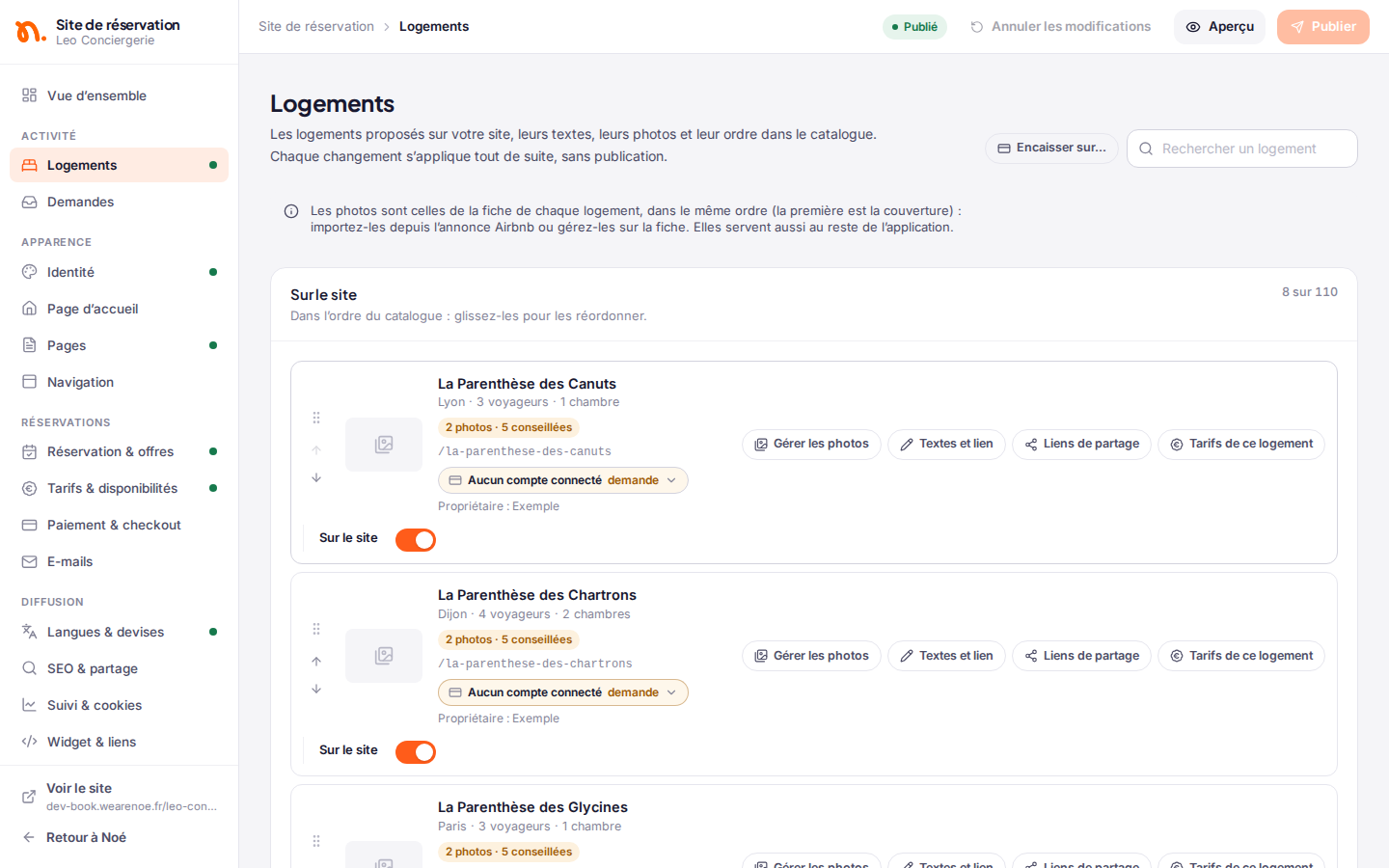Click Annuler les modifications
Viewport: 1389px width, 868px height.
coord(1060,27)
